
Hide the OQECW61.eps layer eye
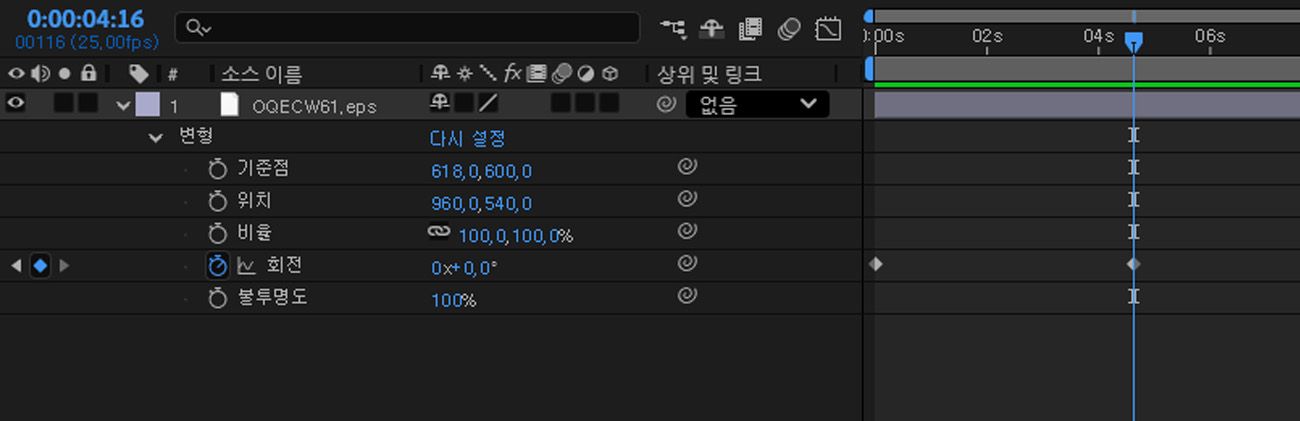click(x=16, y=103)
